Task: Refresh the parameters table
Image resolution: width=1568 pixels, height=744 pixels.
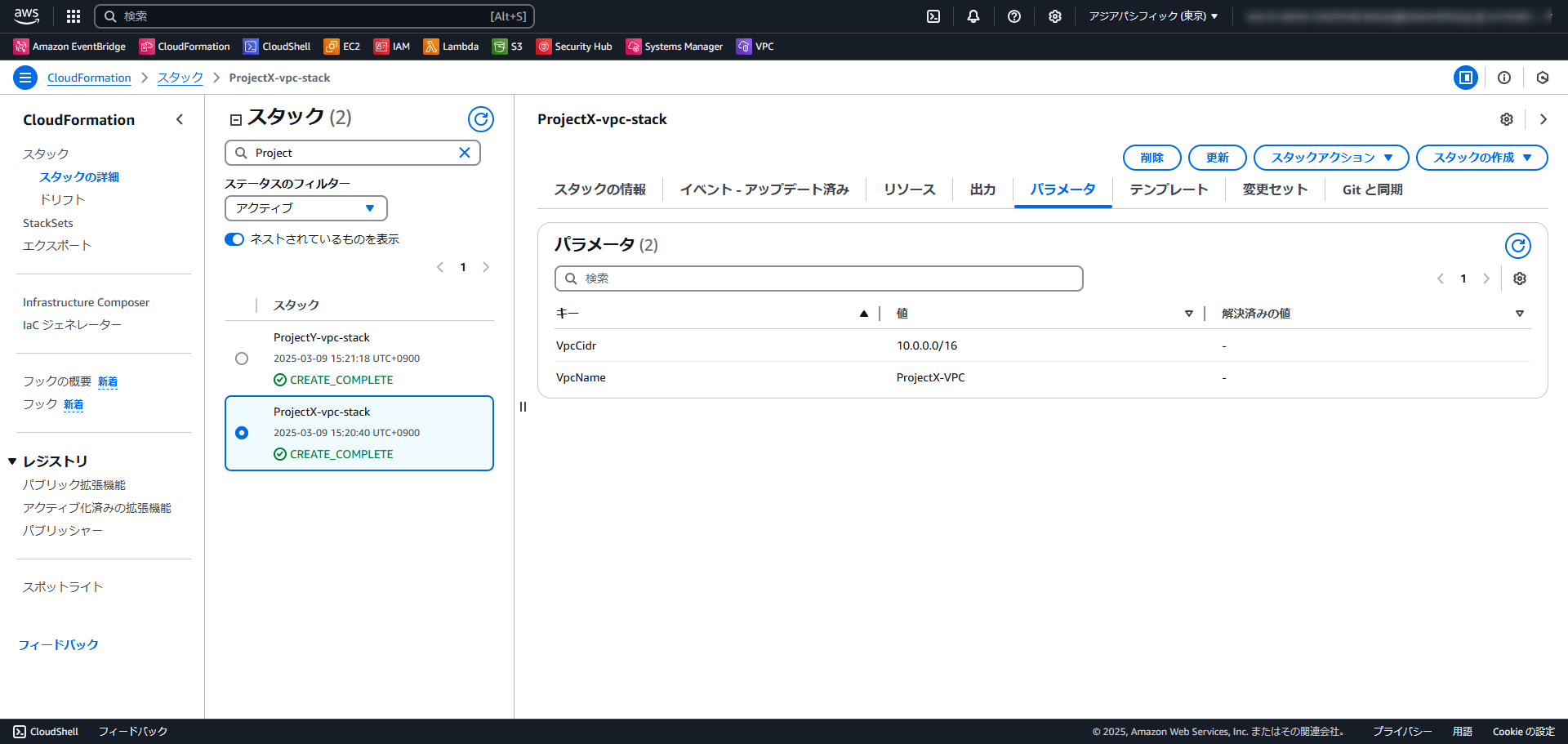Action: coord(1518,245)
